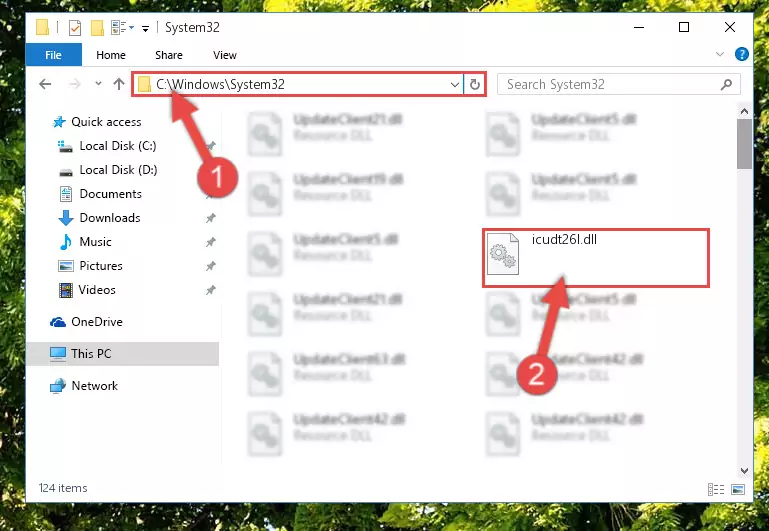
Task: Switch to Large icons view in status bar
Action: [738, 489]
